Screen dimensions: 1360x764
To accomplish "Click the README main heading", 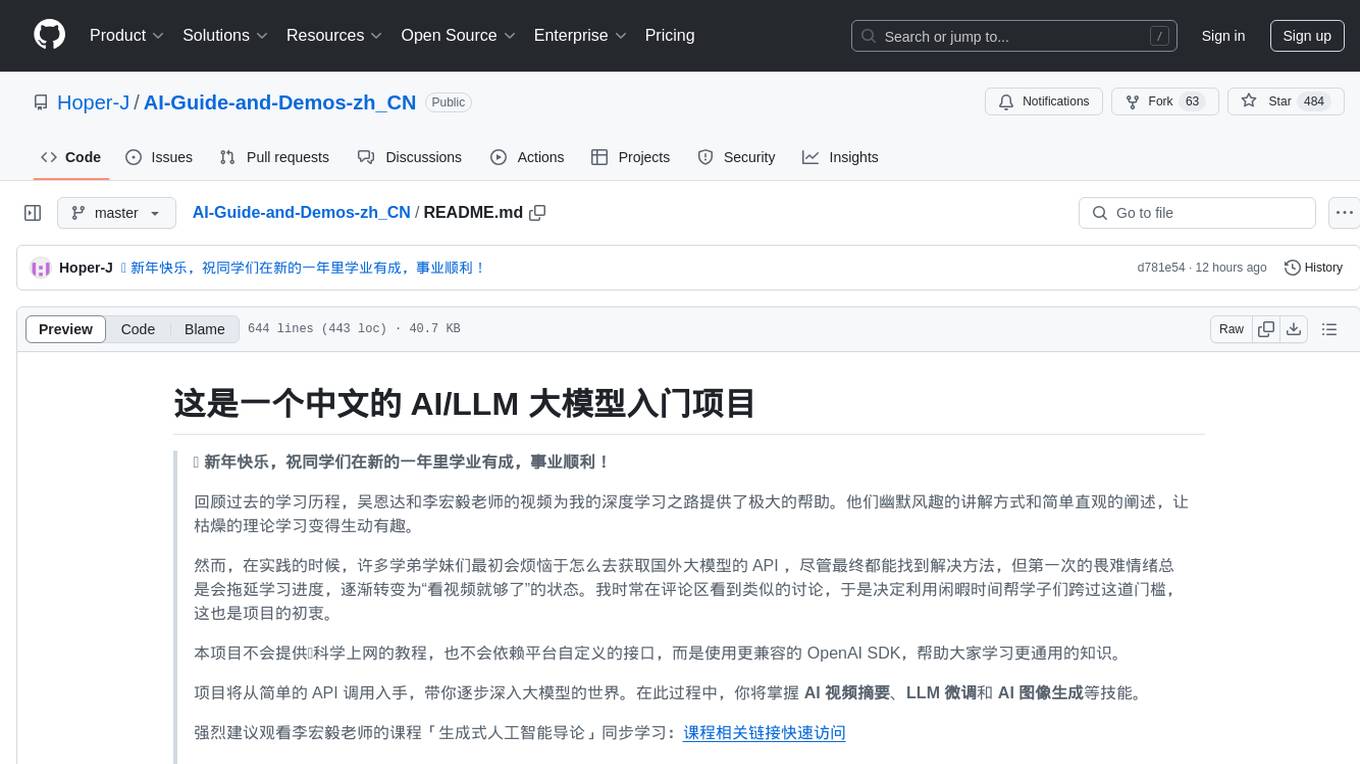I will tap(464, 403).
